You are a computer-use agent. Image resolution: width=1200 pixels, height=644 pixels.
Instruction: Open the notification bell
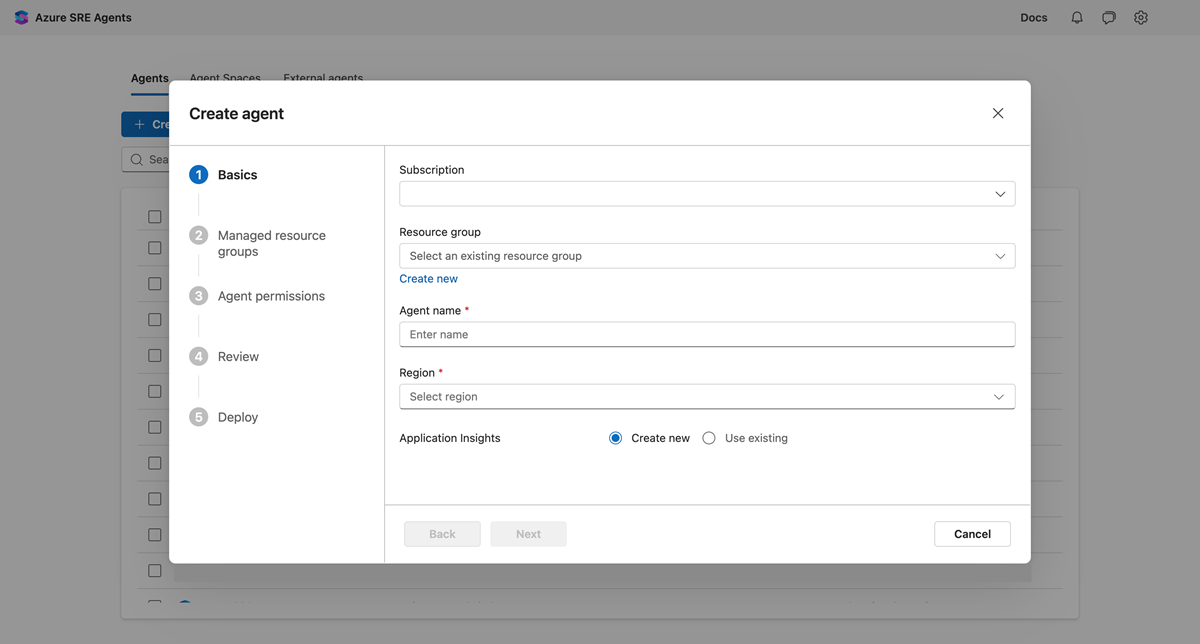click(1076, 17)
